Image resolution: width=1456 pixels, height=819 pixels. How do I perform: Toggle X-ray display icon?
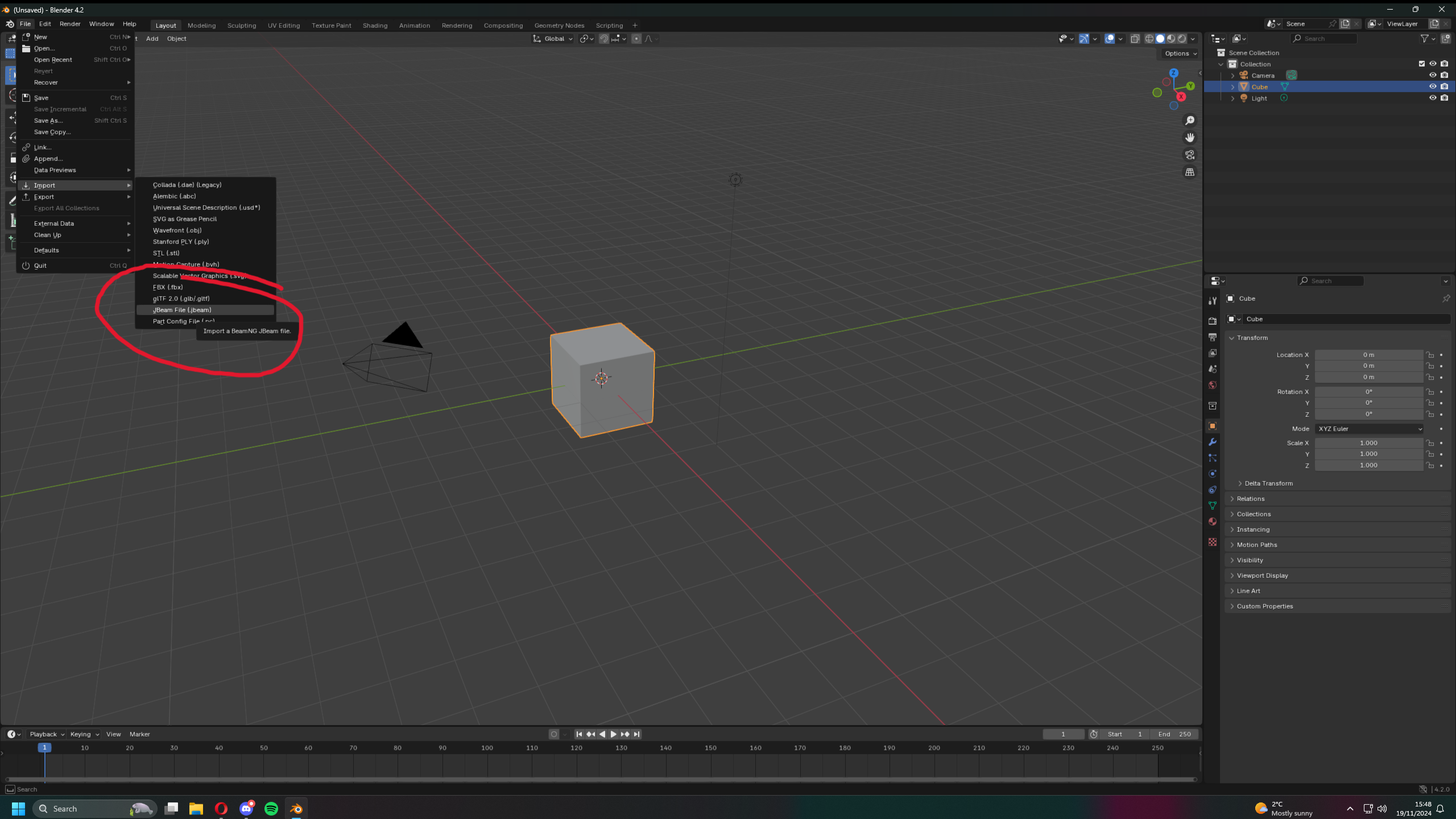(x=1135, y=39)
